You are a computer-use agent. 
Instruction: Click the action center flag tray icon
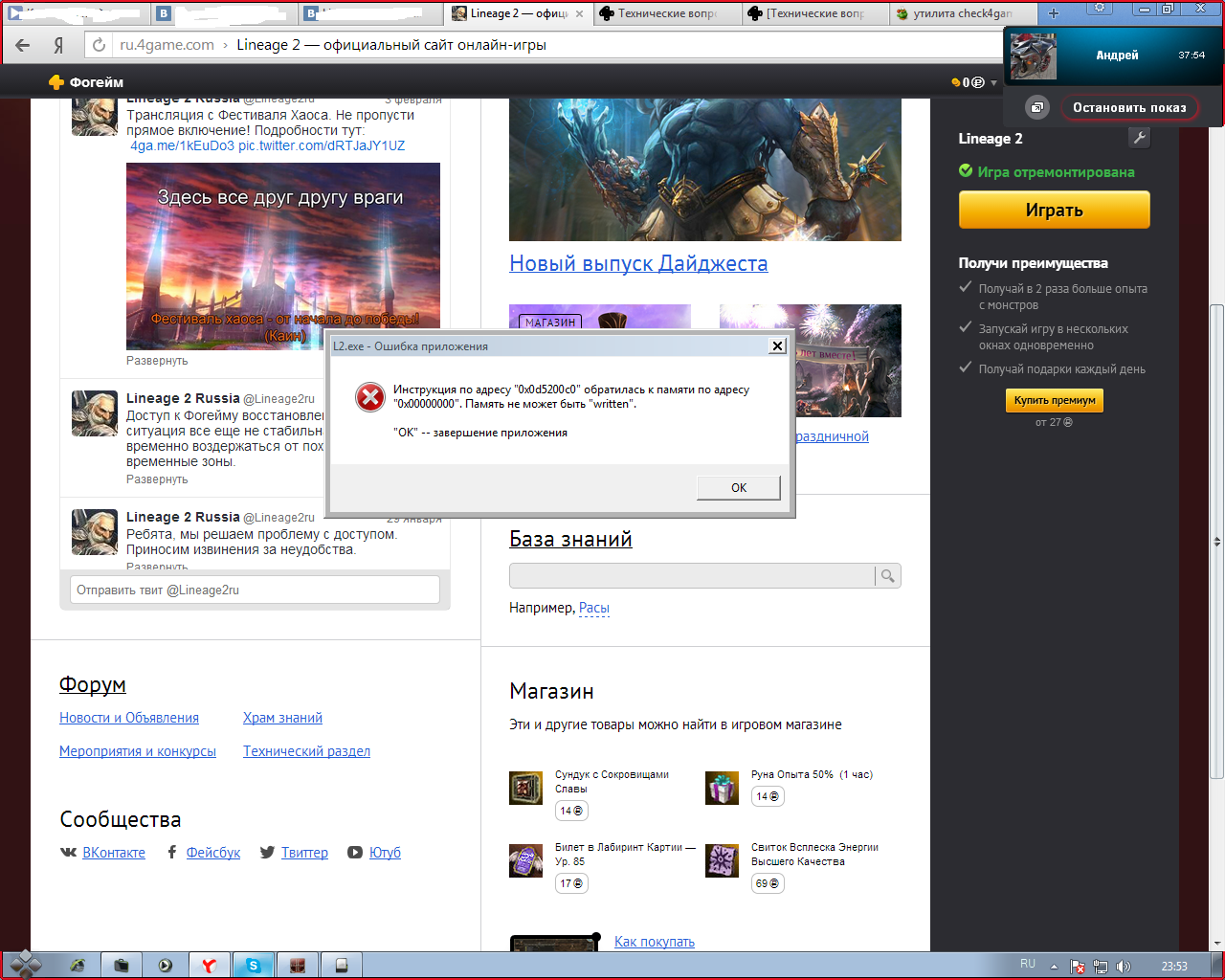coord(1078,967)
